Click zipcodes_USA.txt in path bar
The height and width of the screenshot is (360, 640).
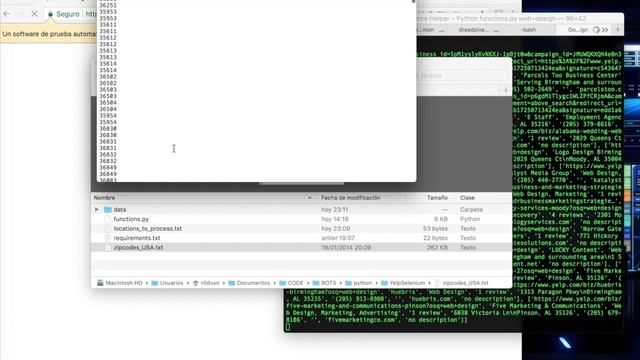point(461,283)
